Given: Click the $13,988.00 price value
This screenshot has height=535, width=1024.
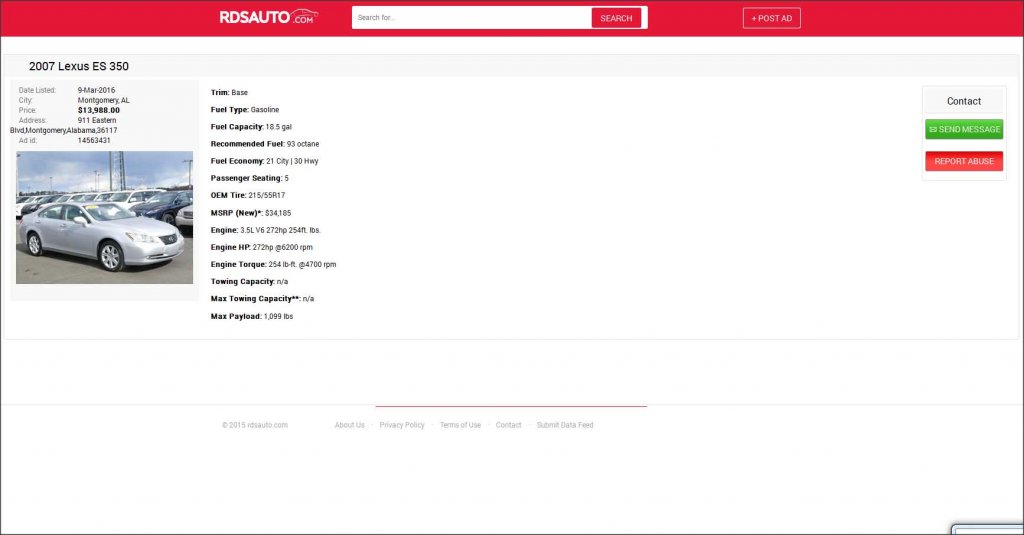Looking at the screenshot, I should click(x=99, y=110).
